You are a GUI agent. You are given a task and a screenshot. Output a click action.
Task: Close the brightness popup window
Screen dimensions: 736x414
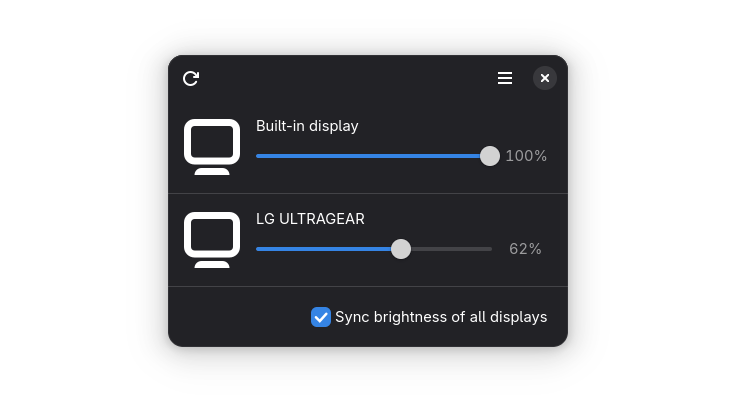[544, 78]
